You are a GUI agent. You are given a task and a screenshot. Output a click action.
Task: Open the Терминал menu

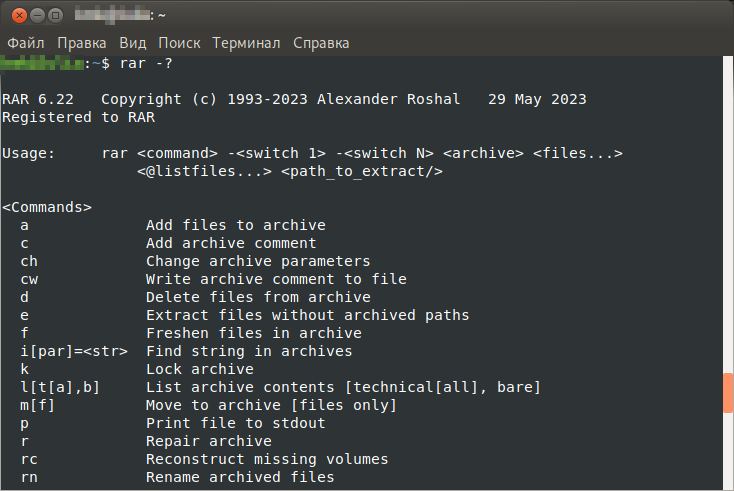[x=246, y=43]
